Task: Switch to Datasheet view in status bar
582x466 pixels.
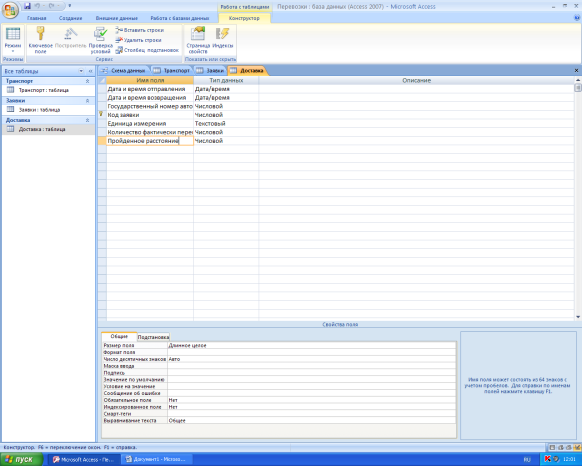Action: tap(552, 447)
